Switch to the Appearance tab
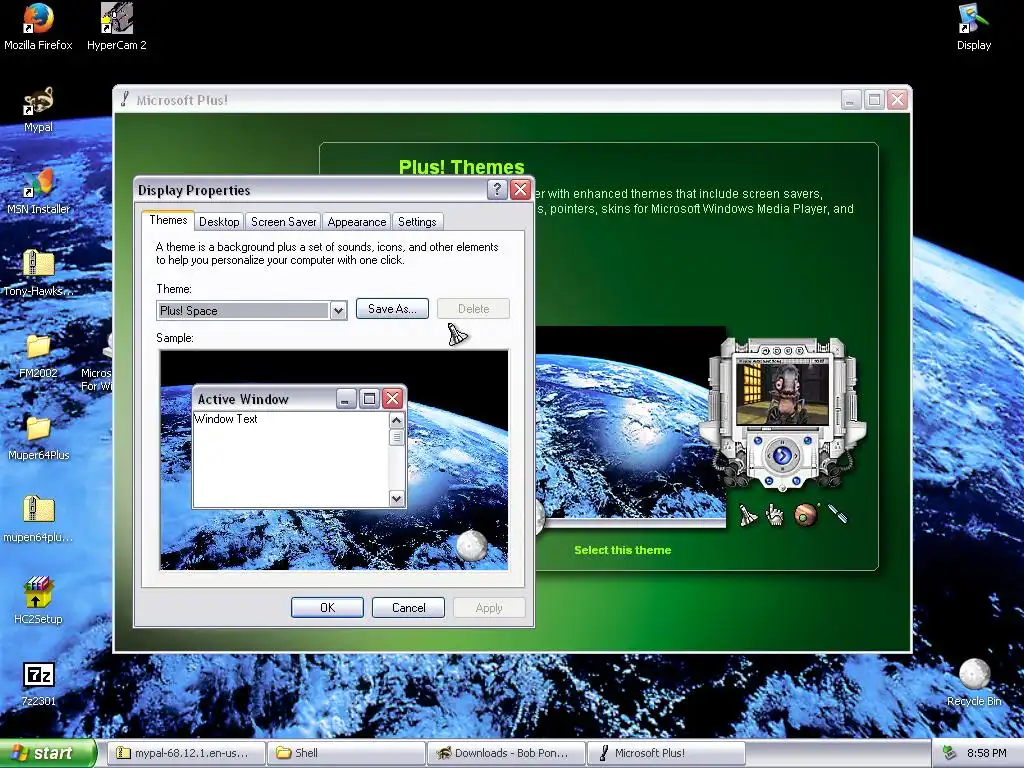Viewport: 1024px width, 768px height. (357, 222)
